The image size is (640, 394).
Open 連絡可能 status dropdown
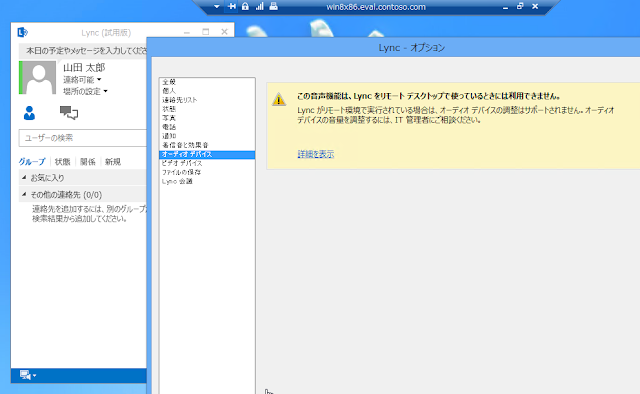82,80
